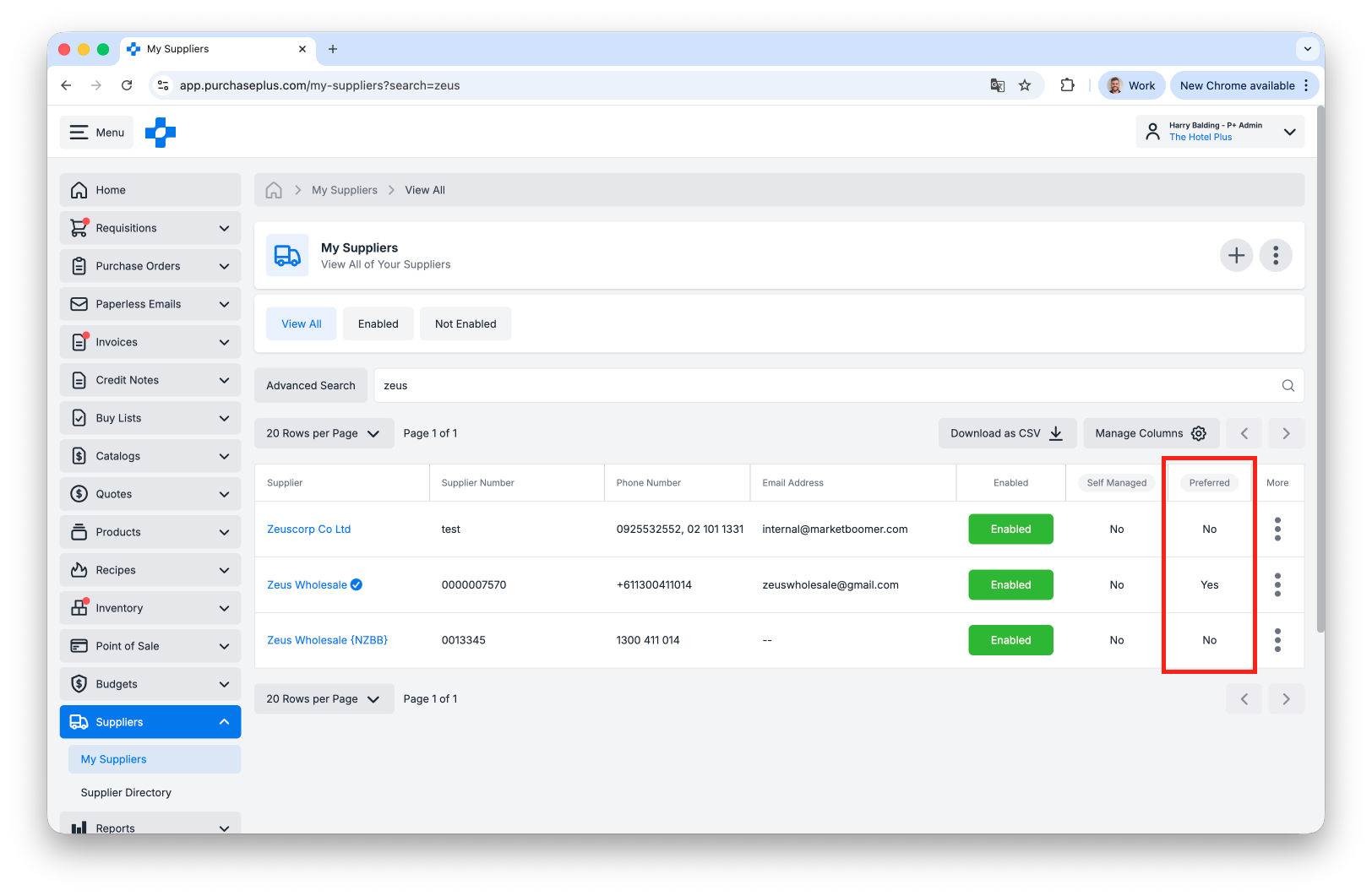Open user account dropdown Harry Balding
The height and width of the screenshot is (896, 1372).
(x=1220, y=132)
